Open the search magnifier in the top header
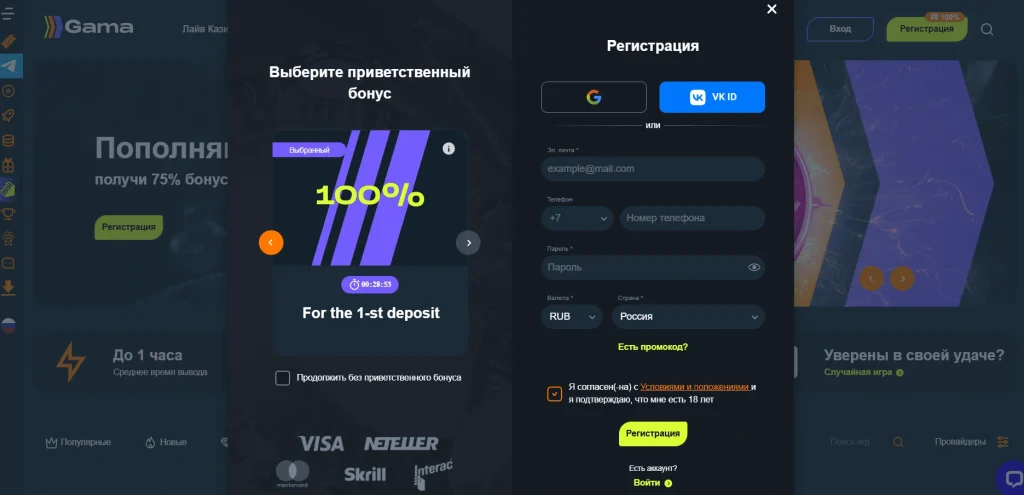Viewport: 1024px width, 495px height. [x=987, y=29]
